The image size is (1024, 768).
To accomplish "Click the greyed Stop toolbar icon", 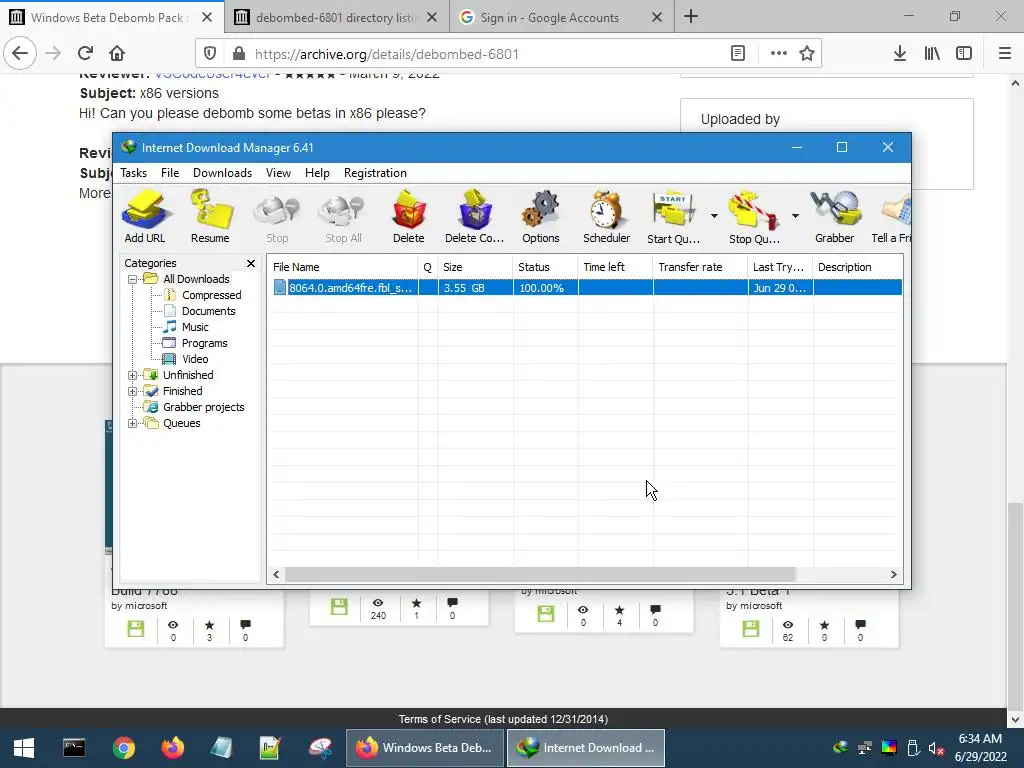I will click(x=277, y=217).
